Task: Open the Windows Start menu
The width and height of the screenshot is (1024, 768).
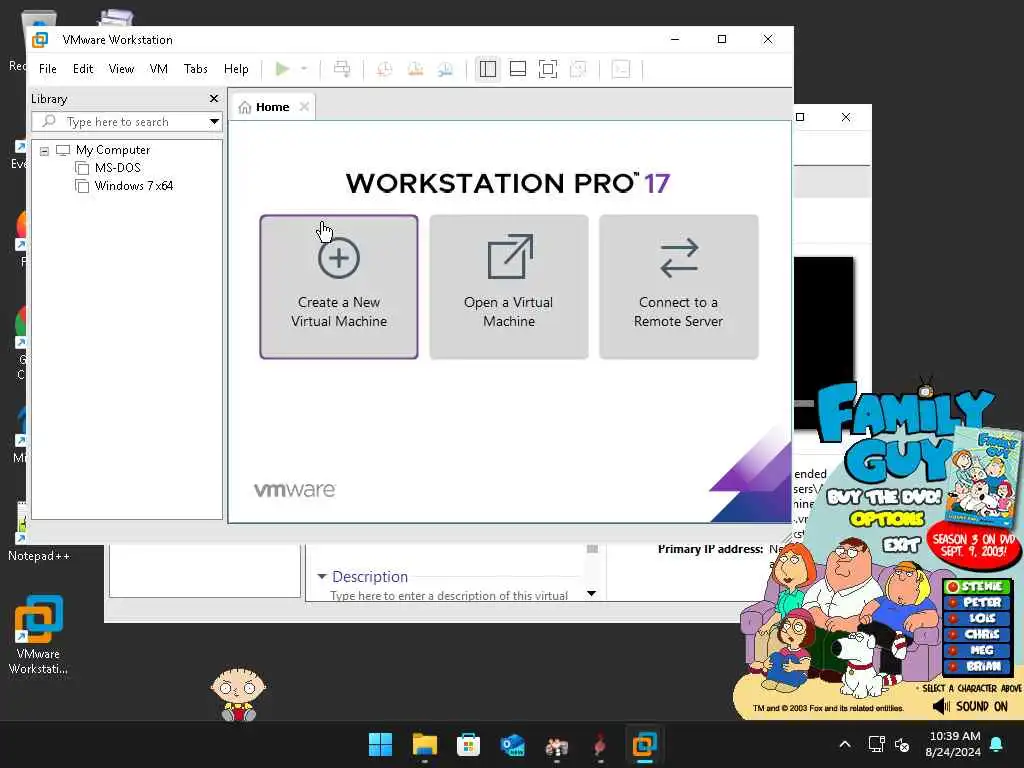Action: (381, 744)
